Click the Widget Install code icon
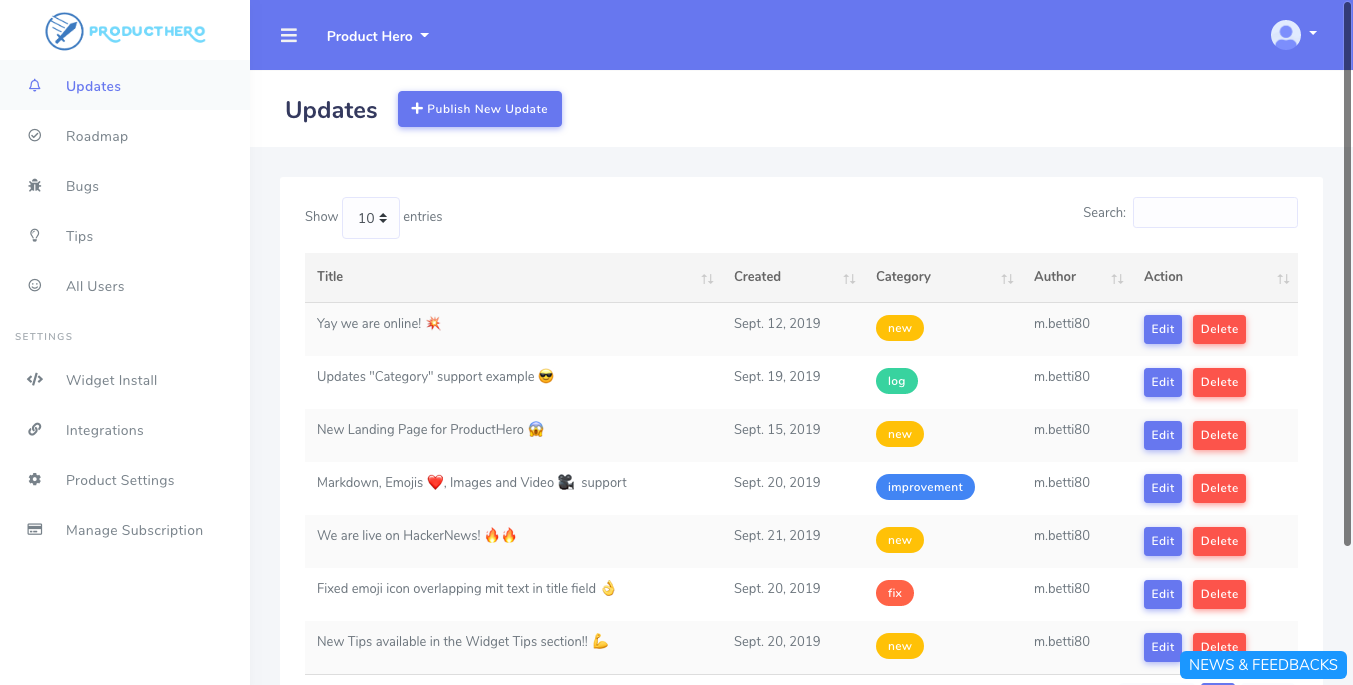Image resolution: width=1353 pixels, height=685 pixels. point(34,380)
